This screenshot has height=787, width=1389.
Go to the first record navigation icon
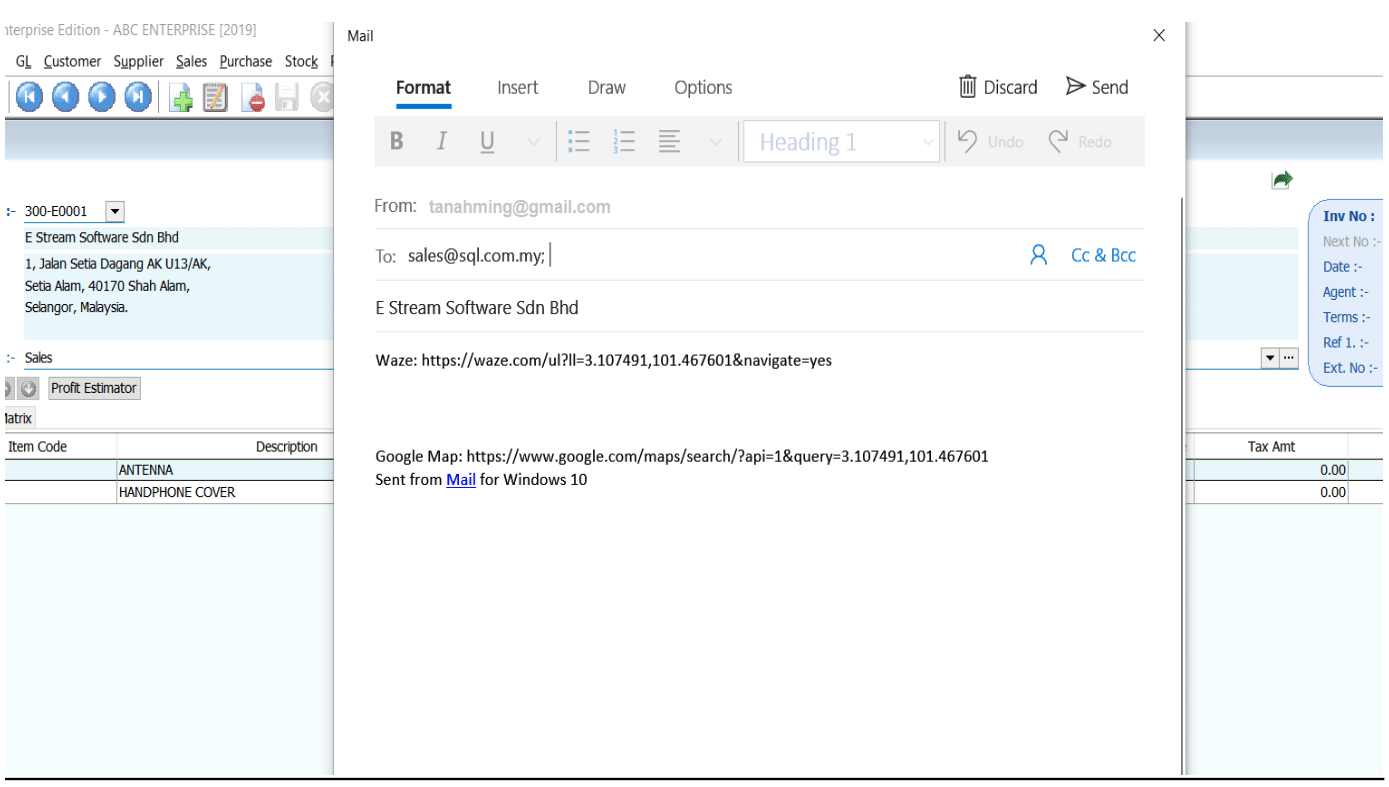[x=28, y=97]
